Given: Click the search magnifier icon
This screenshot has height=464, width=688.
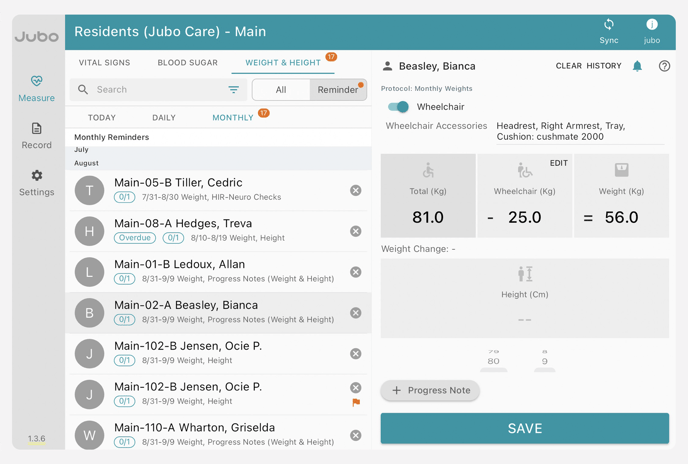Looking at the screenshot, I should tap(82, 90).
